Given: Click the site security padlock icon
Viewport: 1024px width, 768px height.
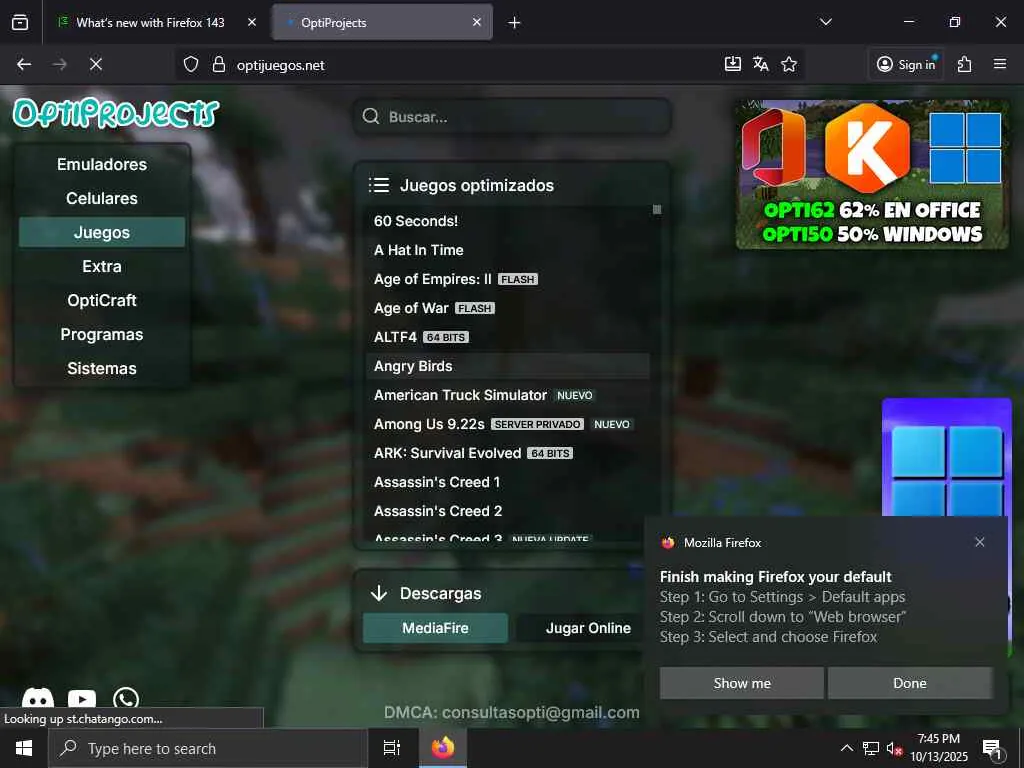Looking at the screenshot, I should [219, 65].
